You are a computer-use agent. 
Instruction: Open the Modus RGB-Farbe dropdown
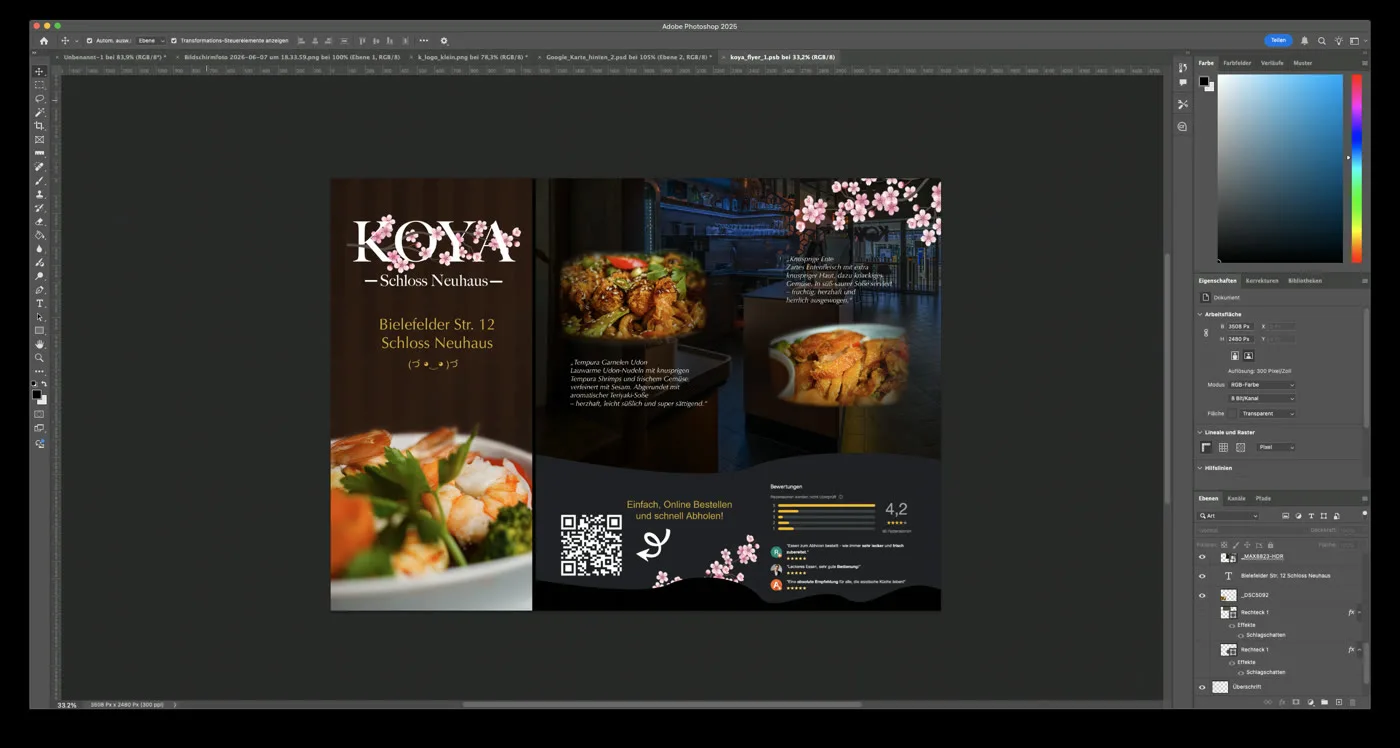(1262, 385)
